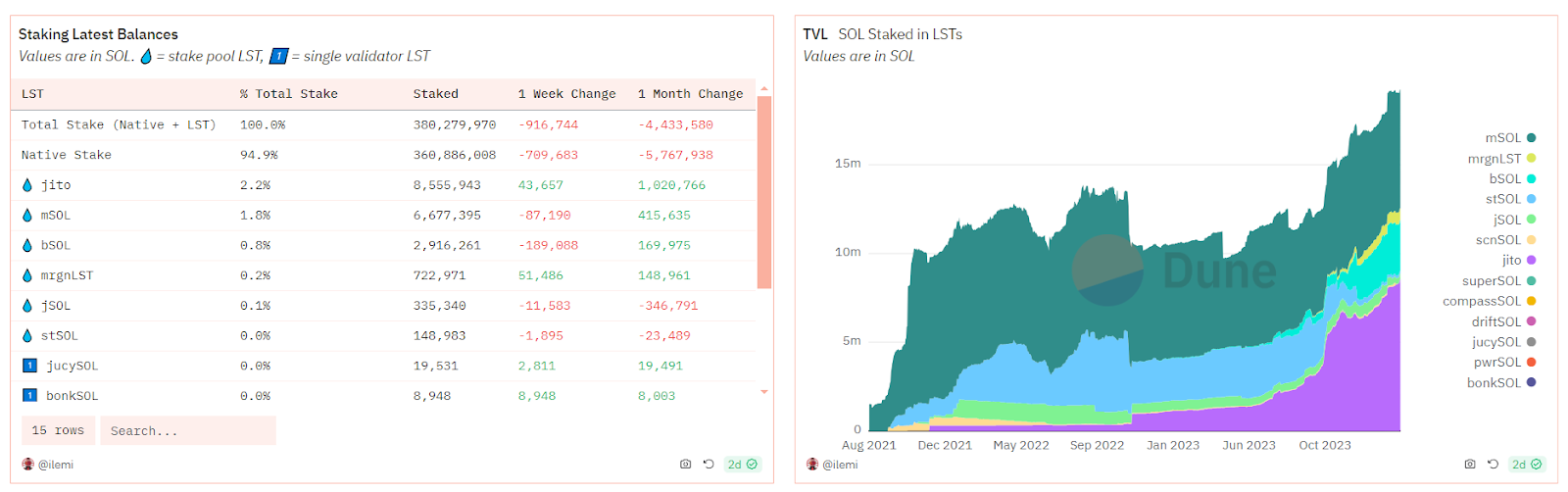Sort table by 1 Week Change header
This screenshot has width=1568, height=492.
click(566, 94)
